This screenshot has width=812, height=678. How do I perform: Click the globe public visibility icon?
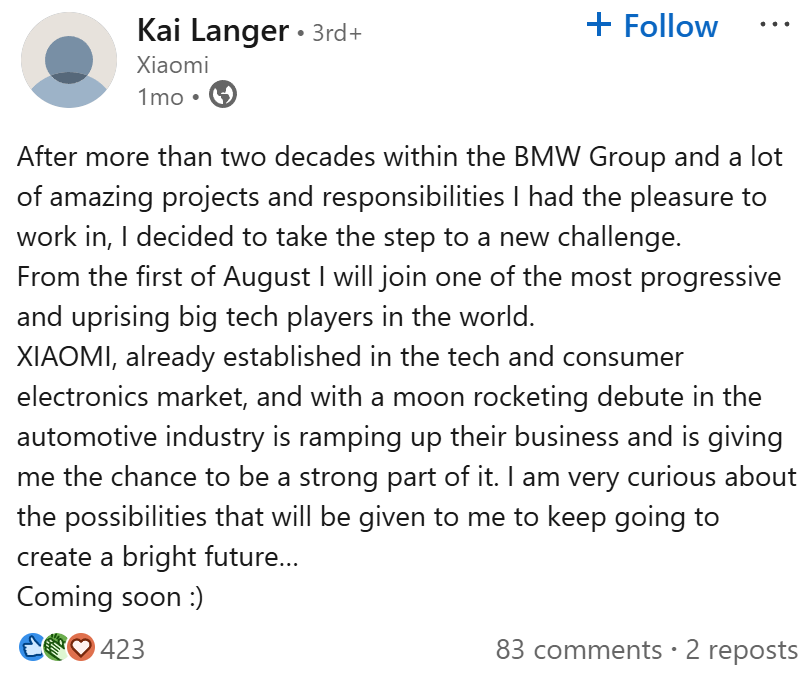tap(223, 95)
